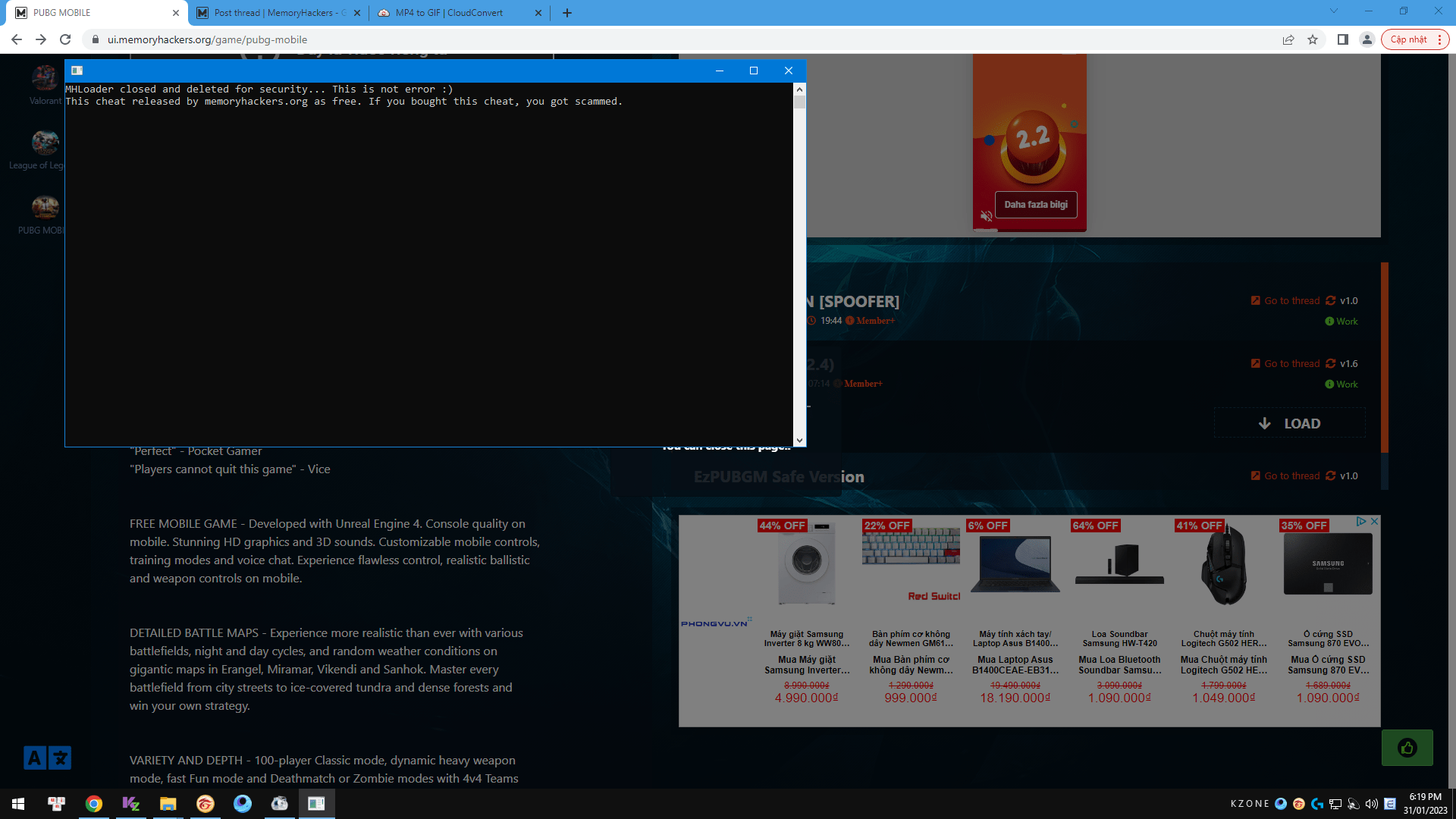
Task: Open the console window taskbar icon
Action: tap(316, 804)
